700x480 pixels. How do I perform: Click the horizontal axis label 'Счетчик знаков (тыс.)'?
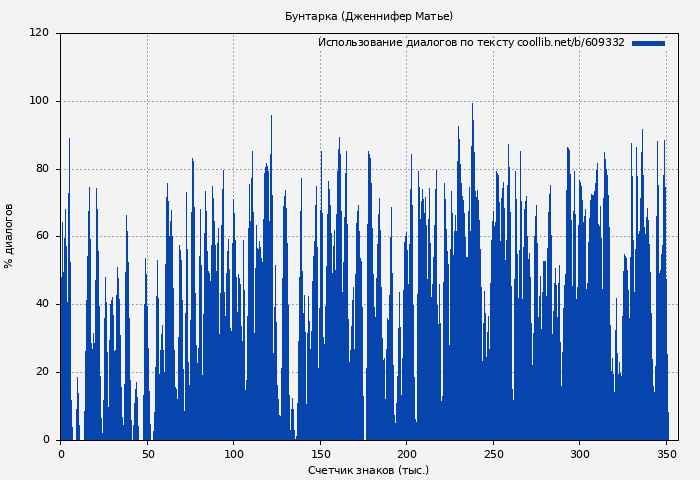pyautogui.click(x=368, y=470)
